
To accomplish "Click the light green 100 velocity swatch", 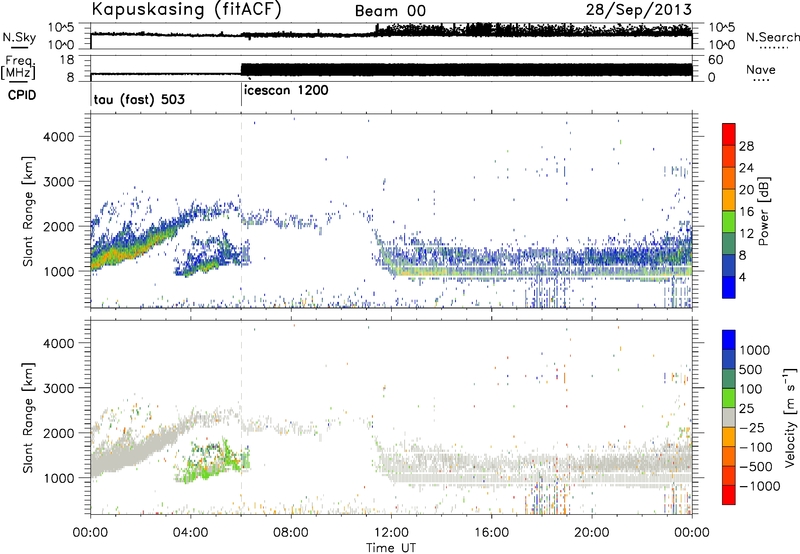I will (x=729, y=398).
